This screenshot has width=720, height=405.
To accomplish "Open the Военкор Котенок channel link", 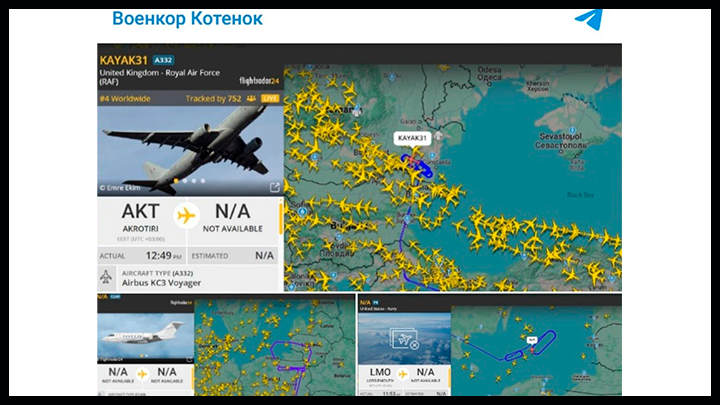I will (x=187, y=19).
